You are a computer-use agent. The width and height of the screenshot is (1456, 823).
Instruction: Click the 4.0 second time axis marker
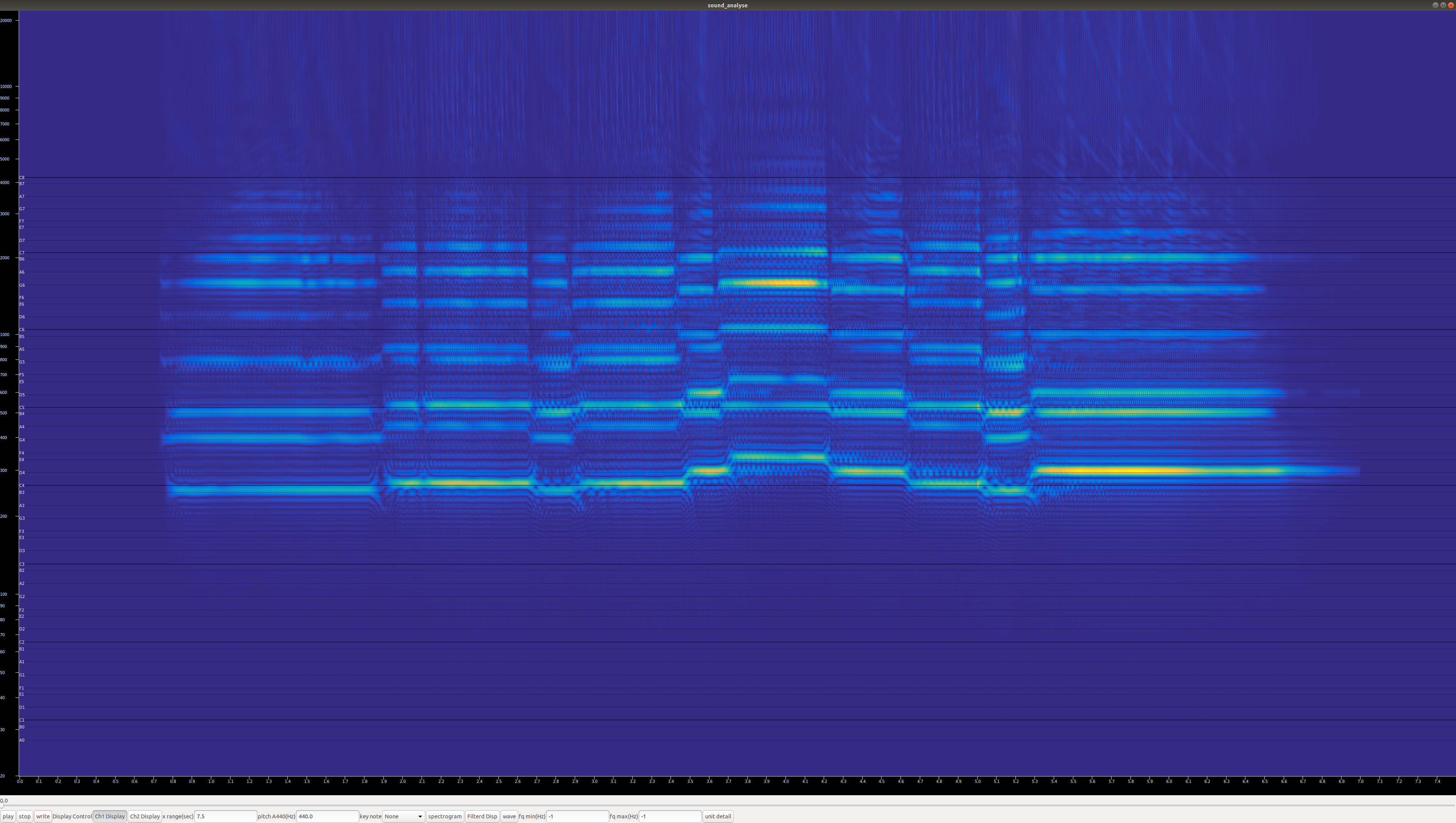[x=786, y=782]
